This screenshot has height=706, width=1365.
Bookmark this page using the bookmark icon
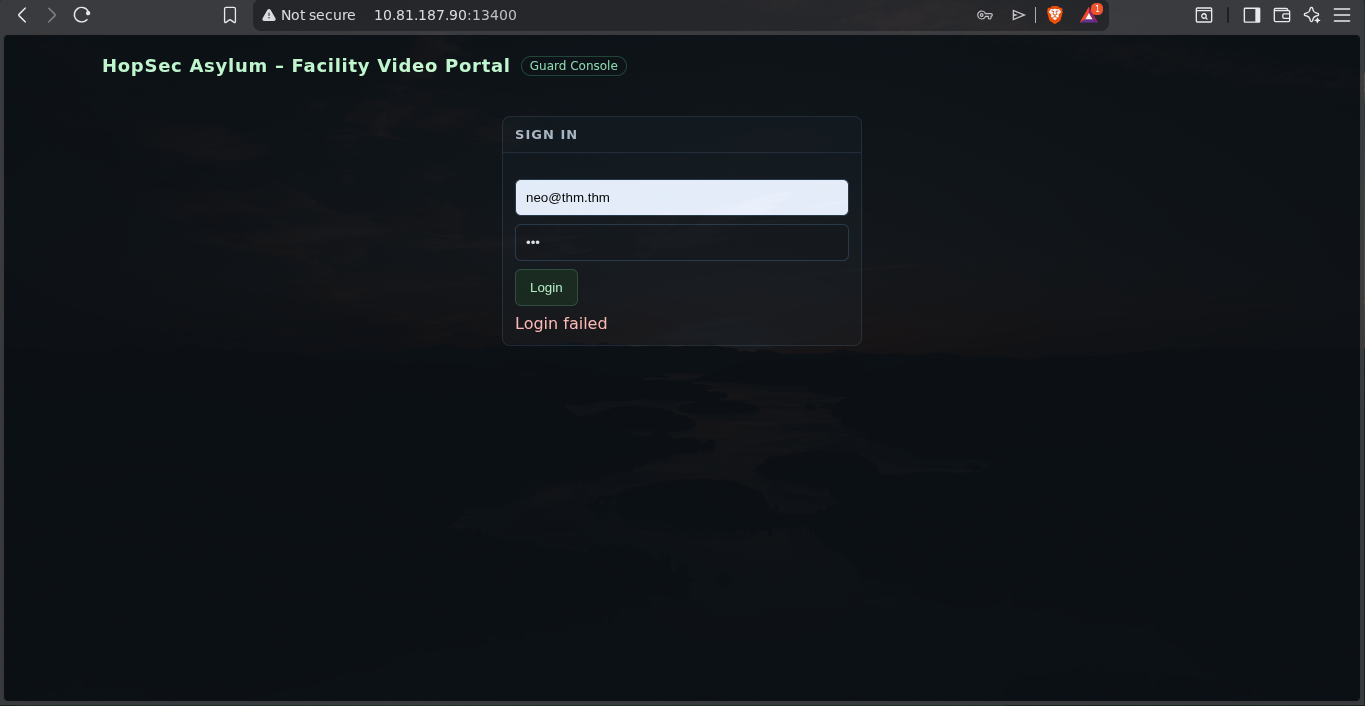(230, 15)
